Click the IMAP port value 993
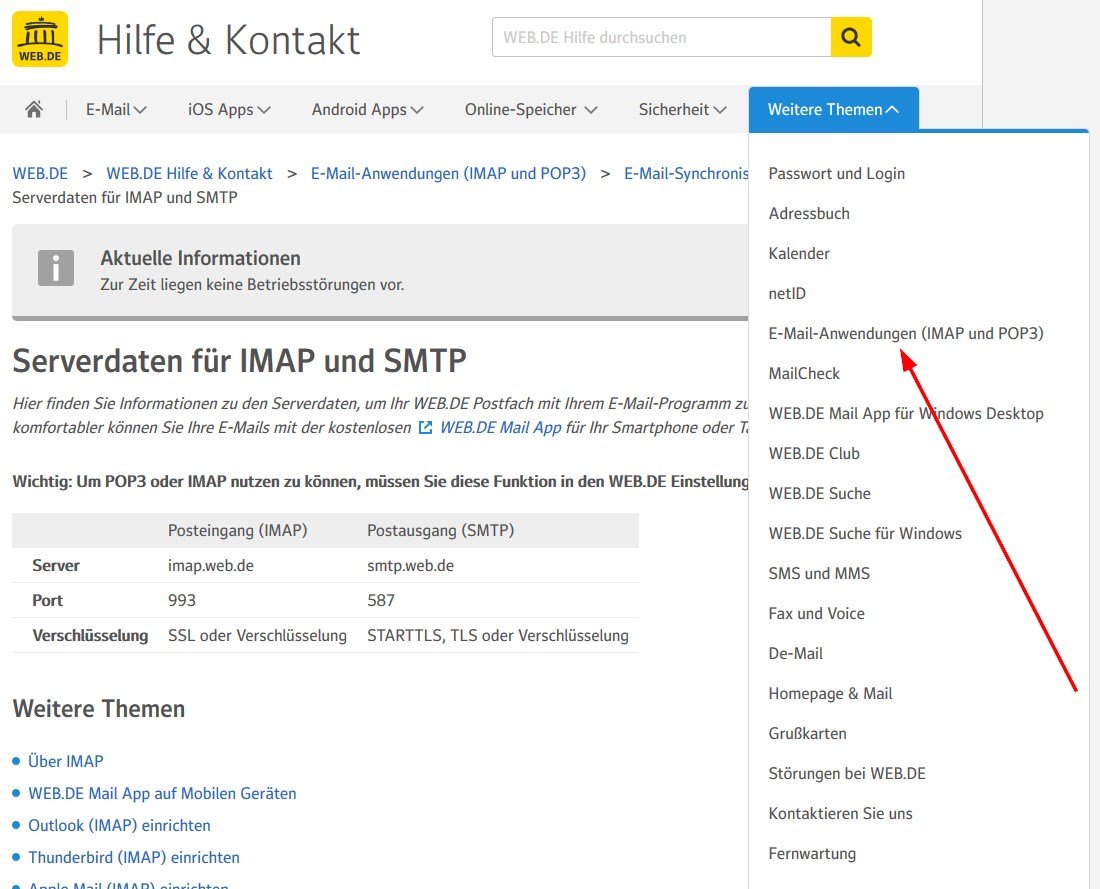Image resolution: width=1100 pixels, height=889 pixels. click(x=182, y=601)
